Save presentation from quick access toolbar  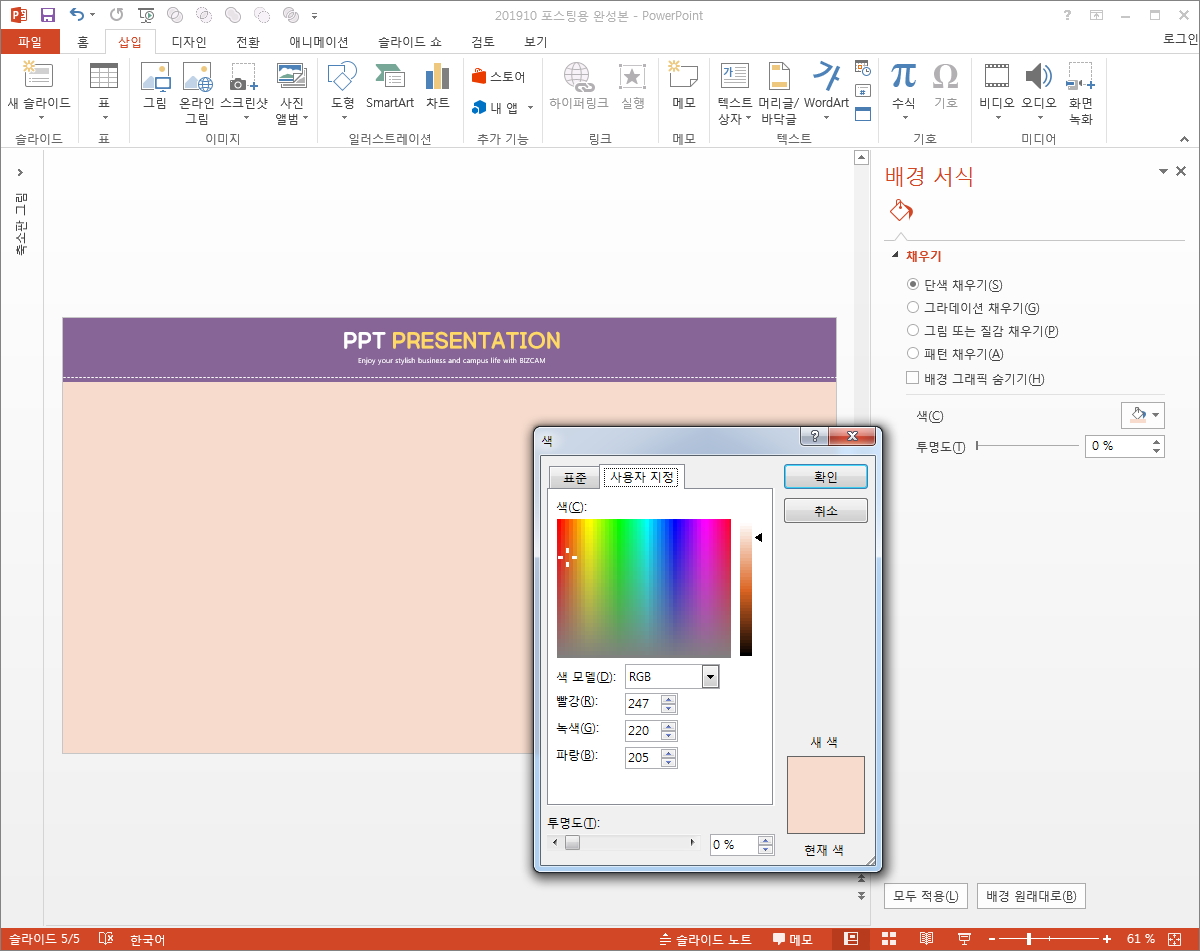[48, 15]
